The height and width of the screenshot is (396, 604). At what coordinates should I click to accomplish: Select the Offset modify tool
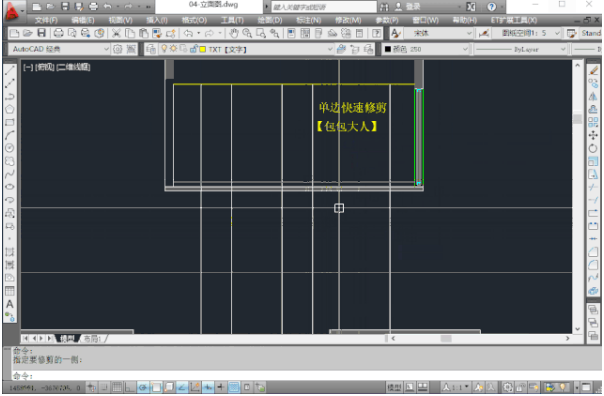(x=593, y=109)
